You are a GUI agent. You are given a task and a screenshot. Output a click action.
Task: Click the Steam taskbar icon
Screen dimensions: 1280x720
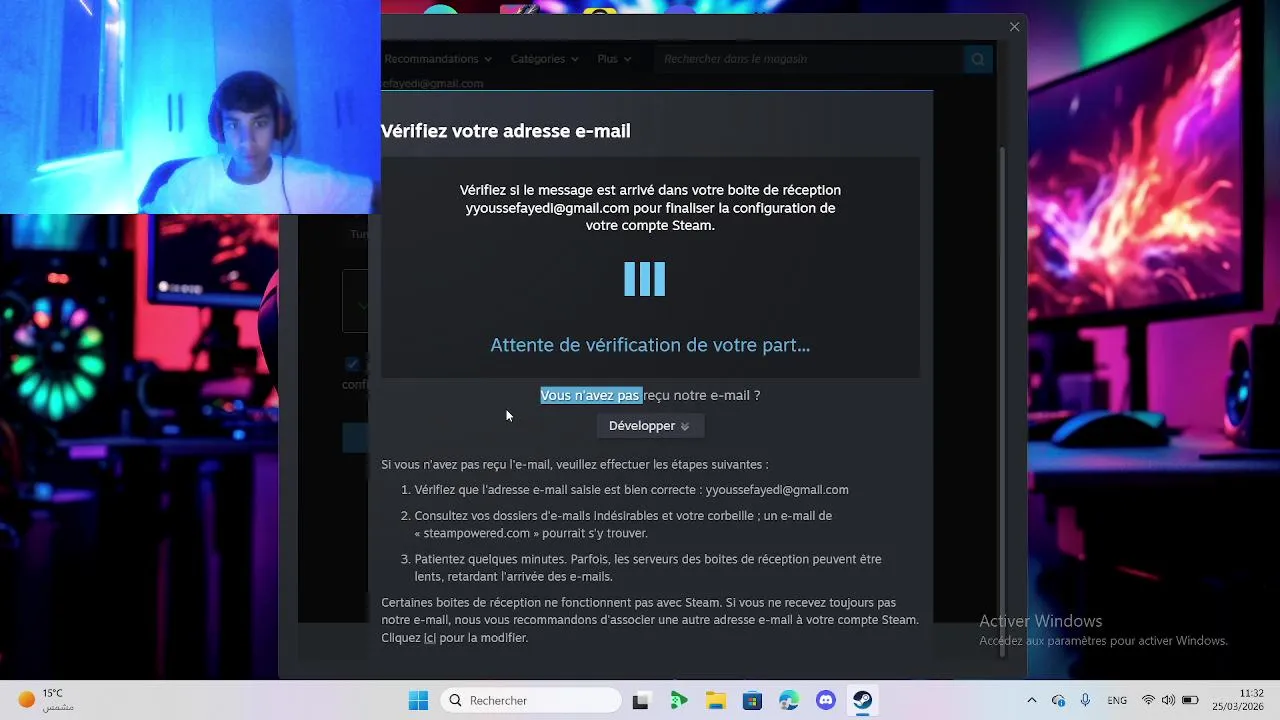point(863,700)
